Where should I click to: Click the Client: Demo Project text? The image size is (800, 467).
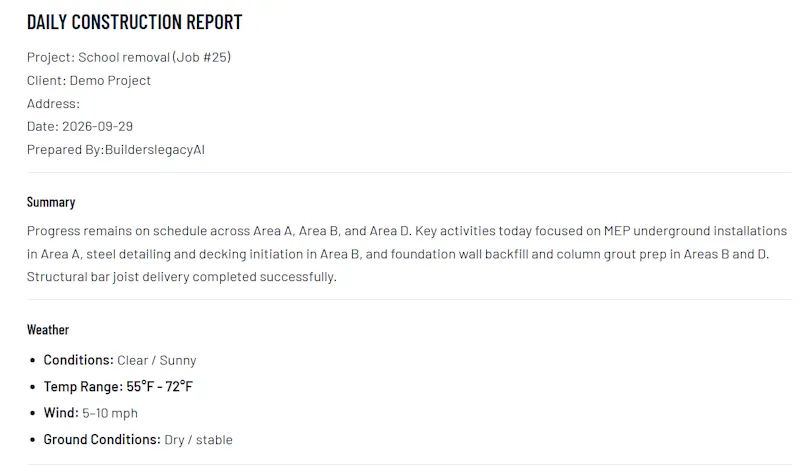tap(89, 81)
